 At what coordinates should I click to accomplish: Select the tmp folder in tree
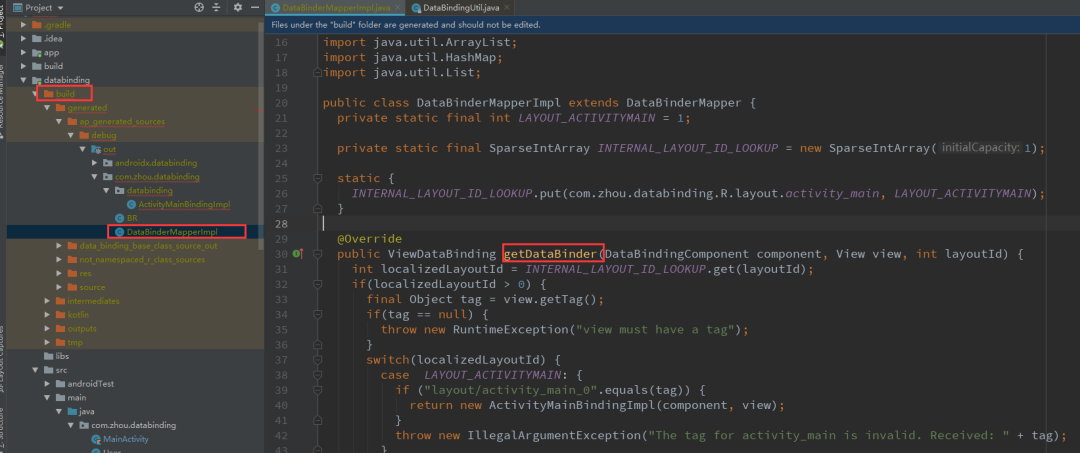(x=75, y=342)
